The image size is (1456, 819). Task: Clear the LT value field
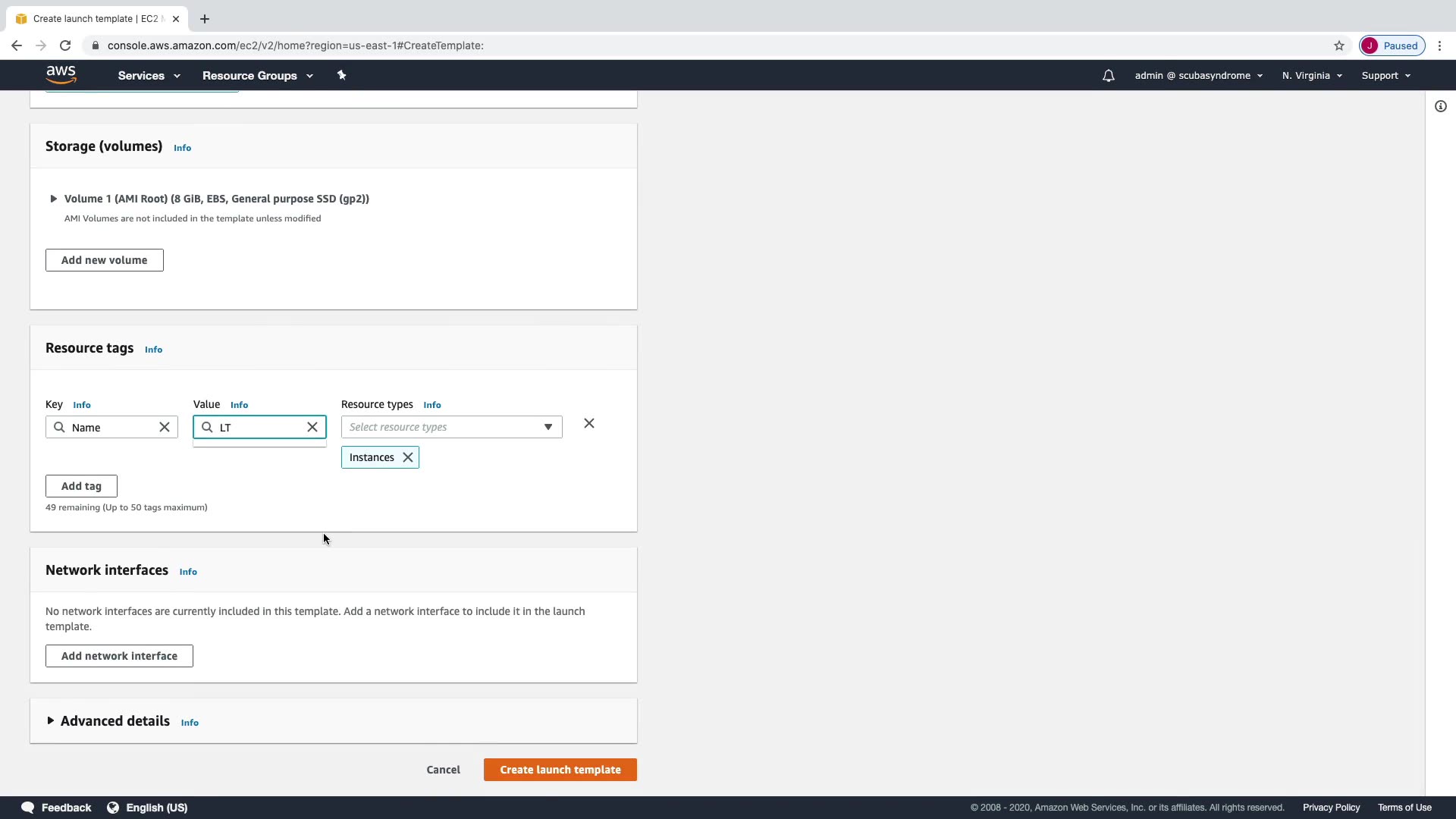pyautogui.click(x=312, y=427)
